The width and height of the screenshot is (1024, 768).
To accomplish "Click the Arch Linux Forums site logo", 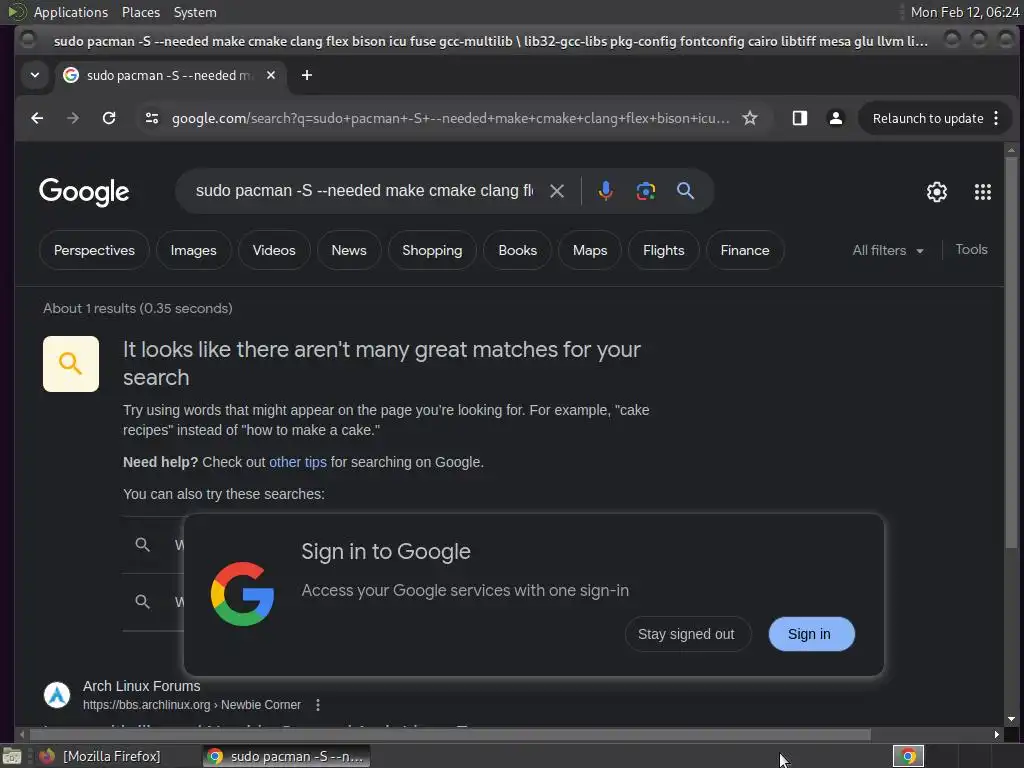I will coord(57,695).
